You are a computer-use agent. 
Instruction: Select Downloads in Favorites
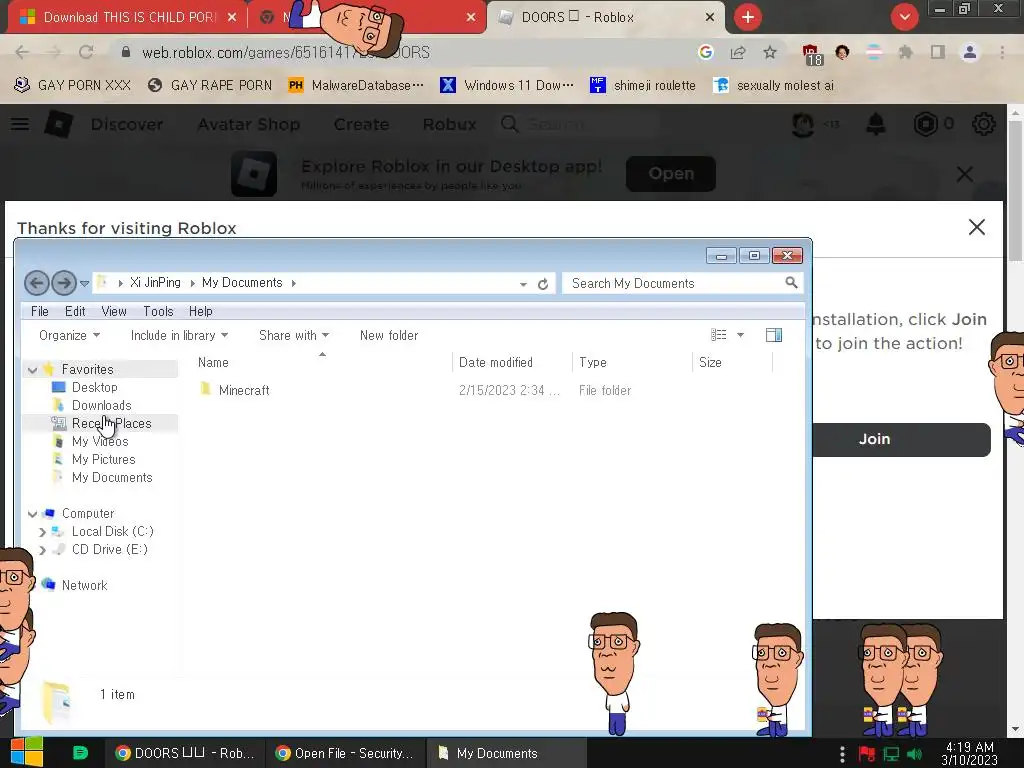(x=101, y=406)
